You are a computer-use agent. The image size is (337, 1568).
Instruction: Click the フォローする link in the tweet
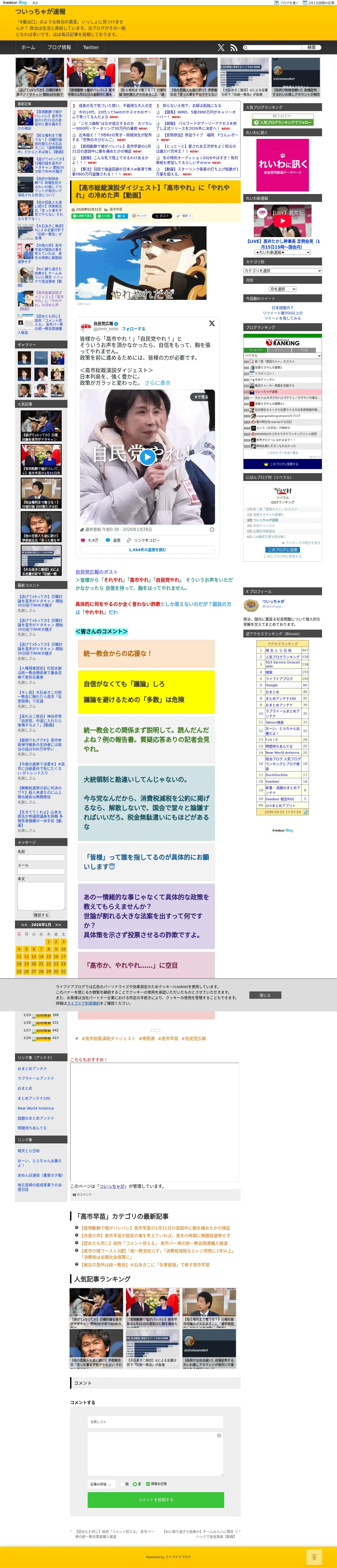(x=134, y=329)
